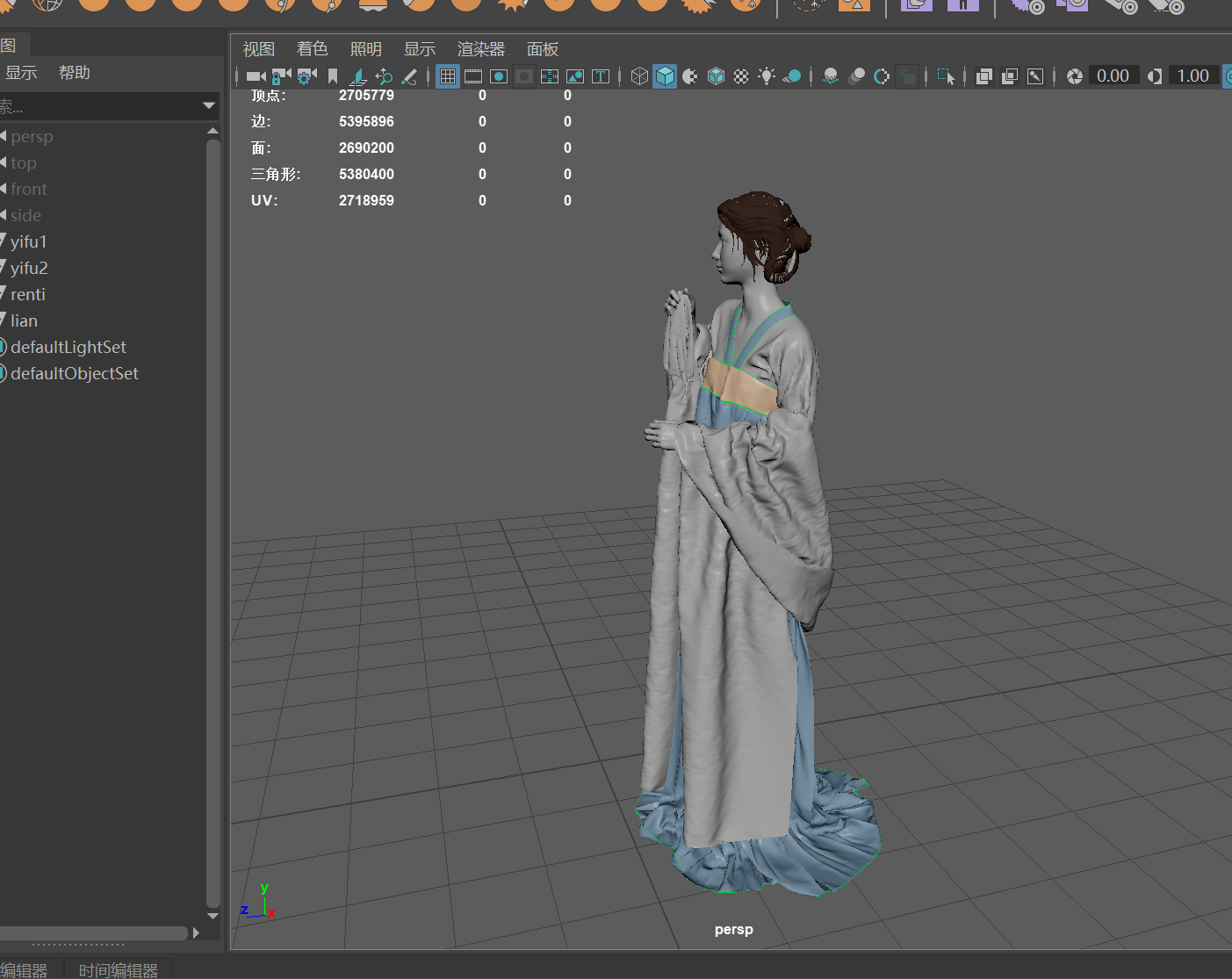Screen dimensions: 1232x979
Task: Select defaultObjectSet in the Outliner
Action: [75, 374]
